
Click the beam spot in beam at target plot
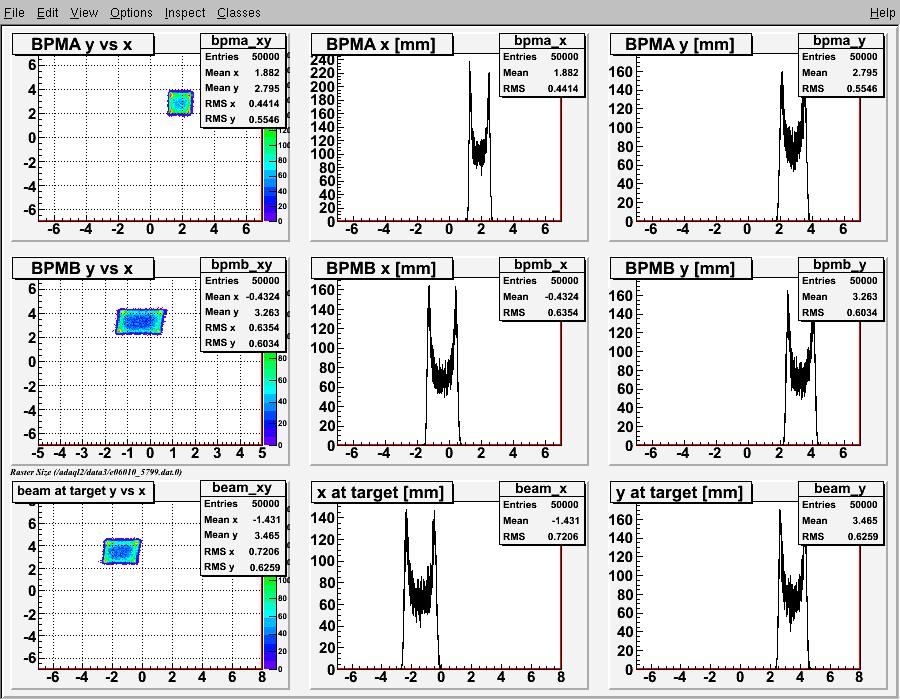click(x=121, y=551)
